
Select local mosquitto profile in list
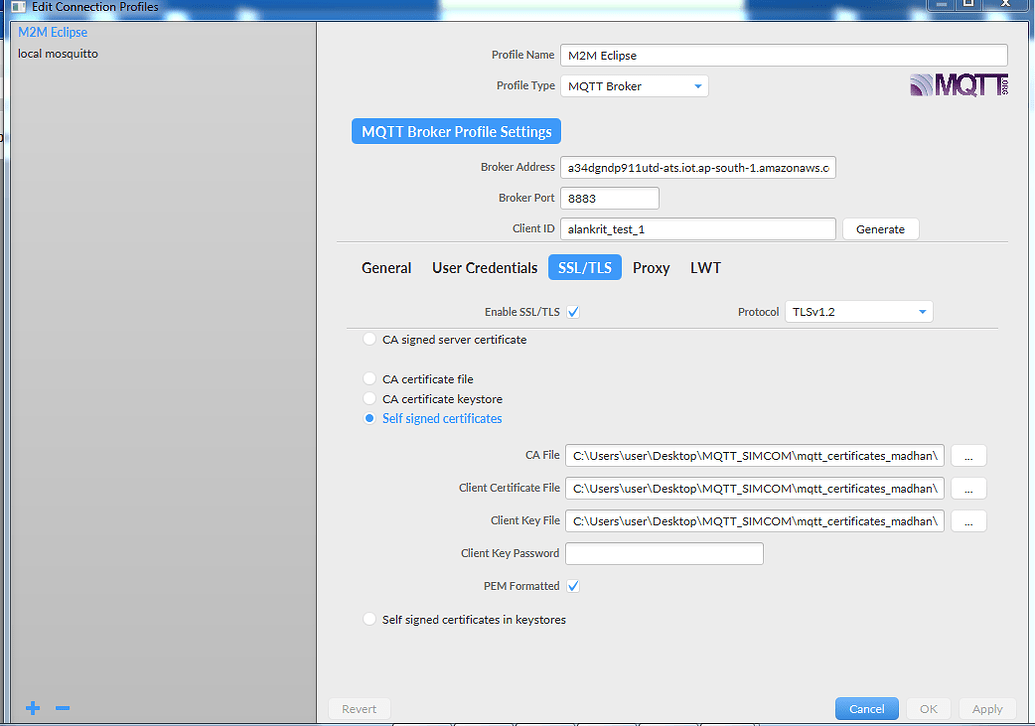tap(58, 53)
